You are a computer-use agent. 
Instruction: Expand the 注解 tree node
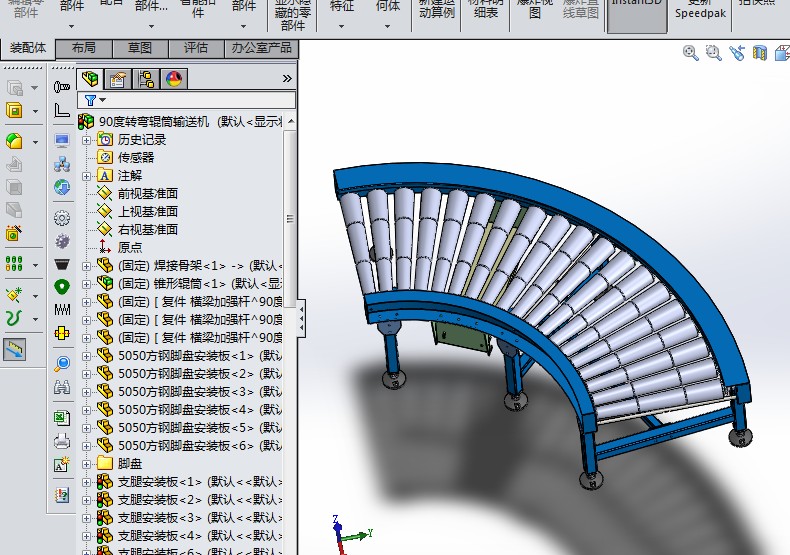coord(86,176)
